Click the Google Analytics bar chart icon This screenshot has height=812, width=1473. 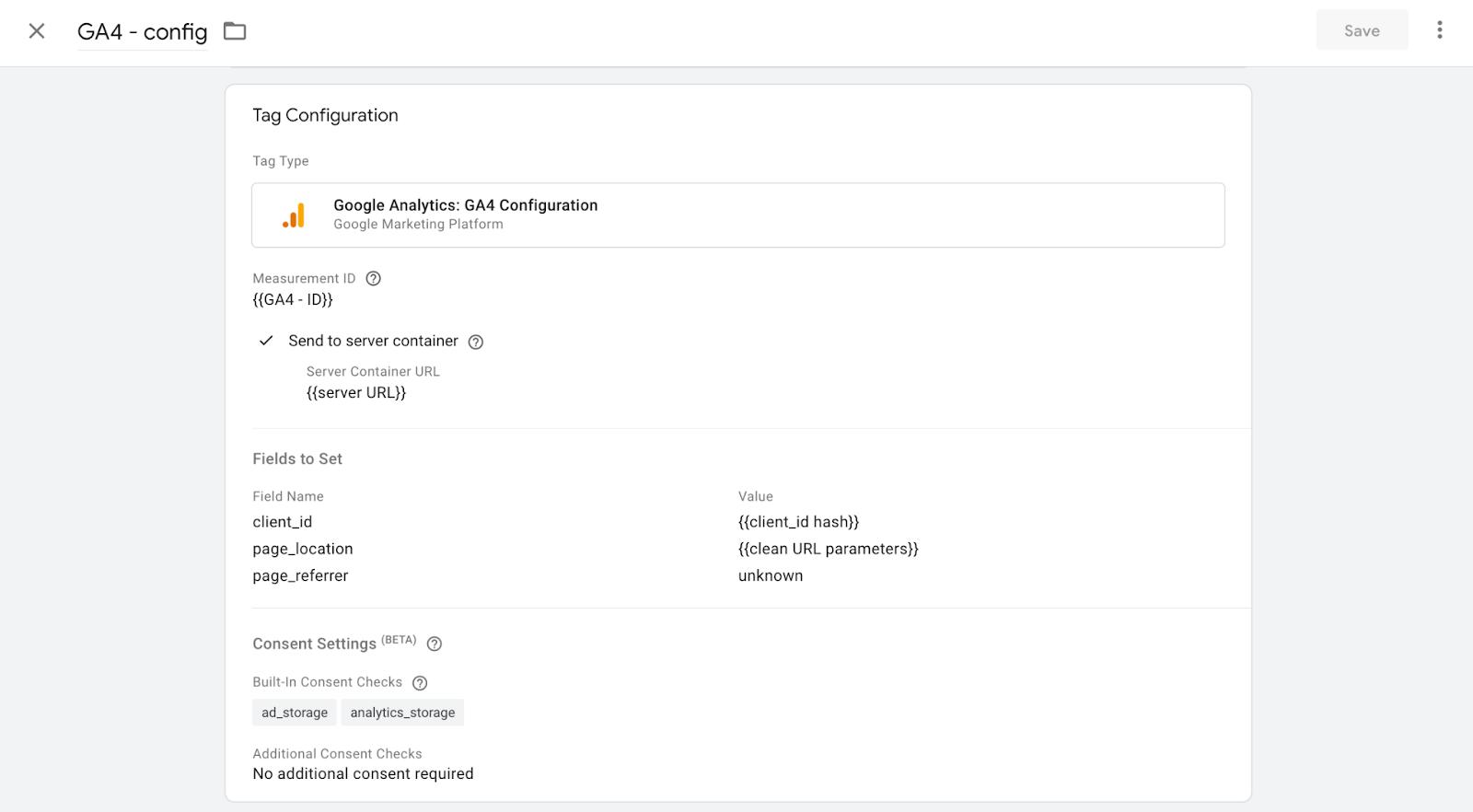pyautogui.click(x=294, y=215)
